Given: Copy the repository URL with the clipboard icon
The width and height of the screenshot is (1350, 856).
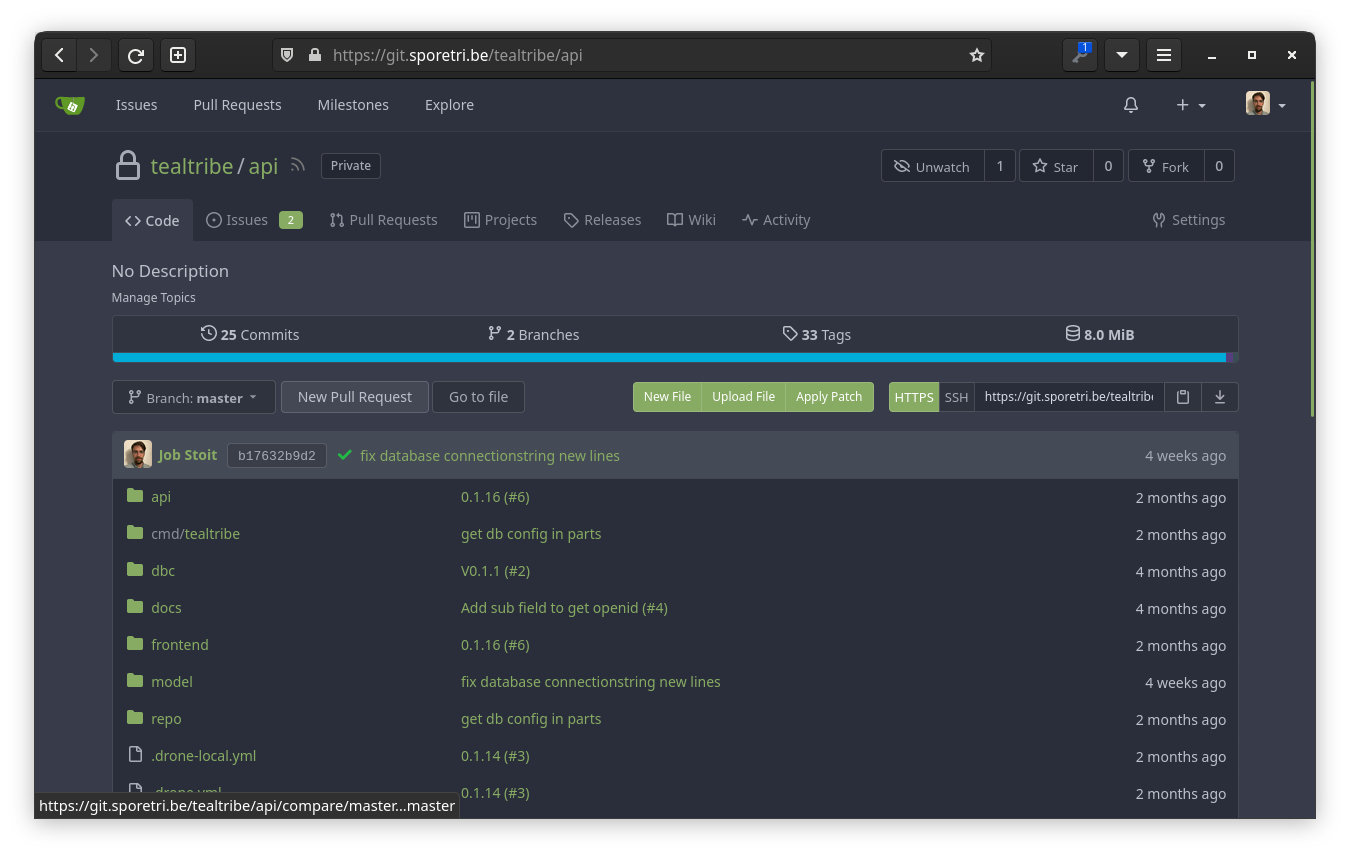Looking at the screenshot, I should click(1182, 397).
